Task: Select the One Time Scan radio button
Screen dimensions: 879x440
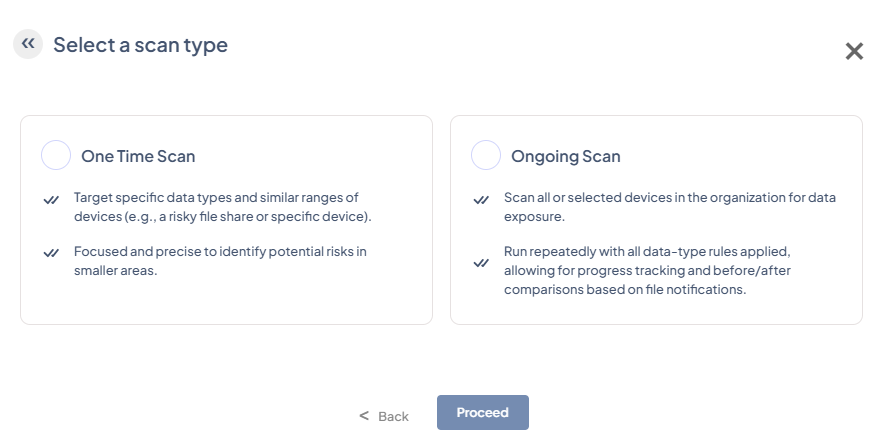Action: click(x=56, y=155)
